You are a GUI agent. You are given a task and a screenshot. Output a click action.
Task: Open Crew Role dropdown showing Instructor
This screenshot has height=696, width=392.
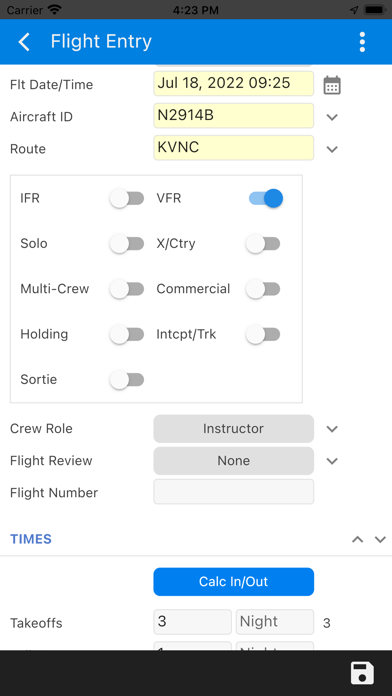pyautogui.click(x=234, y=429)
